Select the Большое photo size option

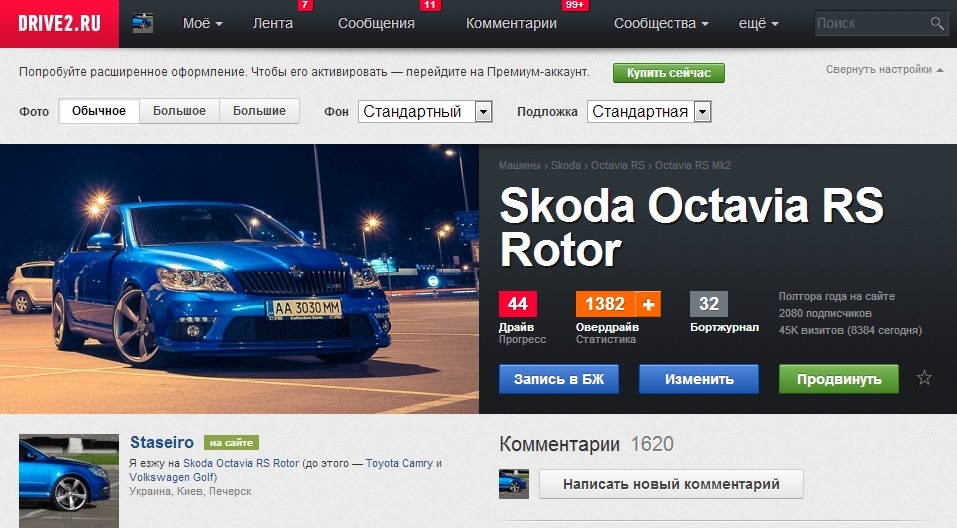point(179,111)
